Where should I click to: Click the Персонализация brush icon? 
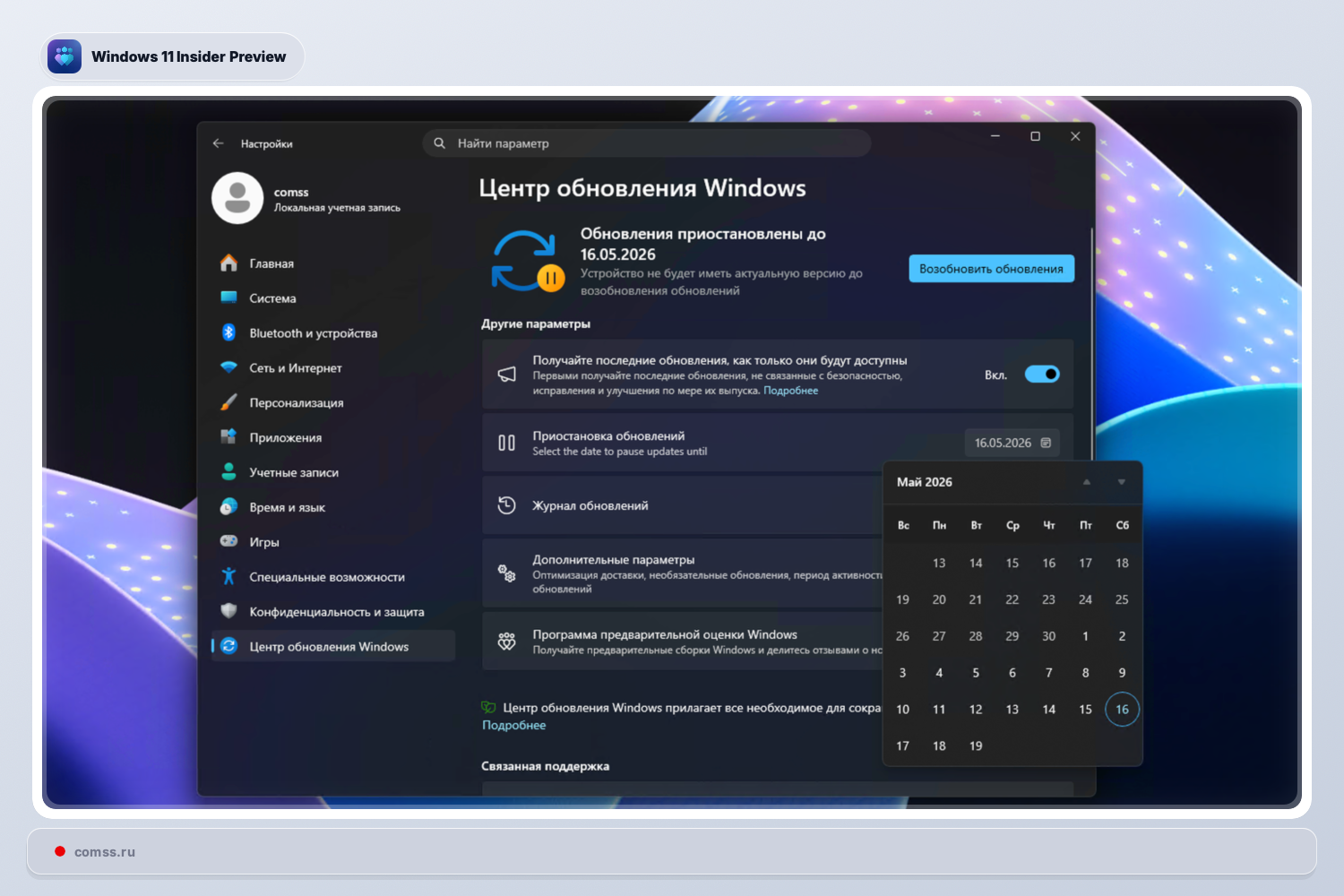(x=228, y=402)
